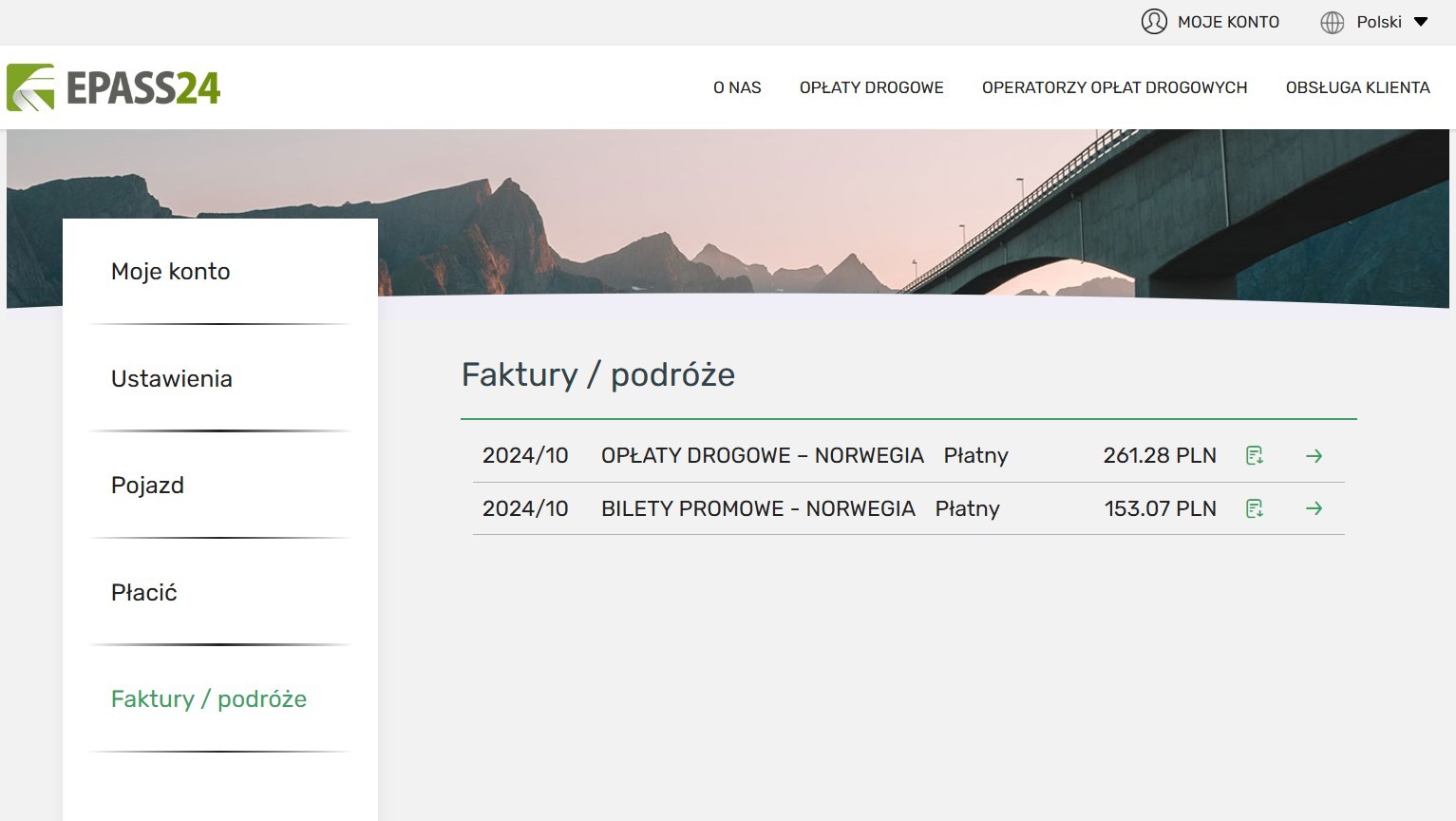Open details arrow for BILETY PROMOWE - NORWEGIA

point(1314,508)
